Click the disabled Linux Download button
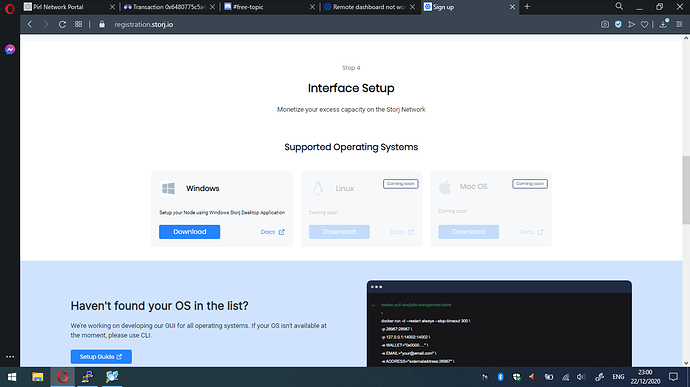The height and width of the screenshot is (387, 690). [x=339, y=232]
